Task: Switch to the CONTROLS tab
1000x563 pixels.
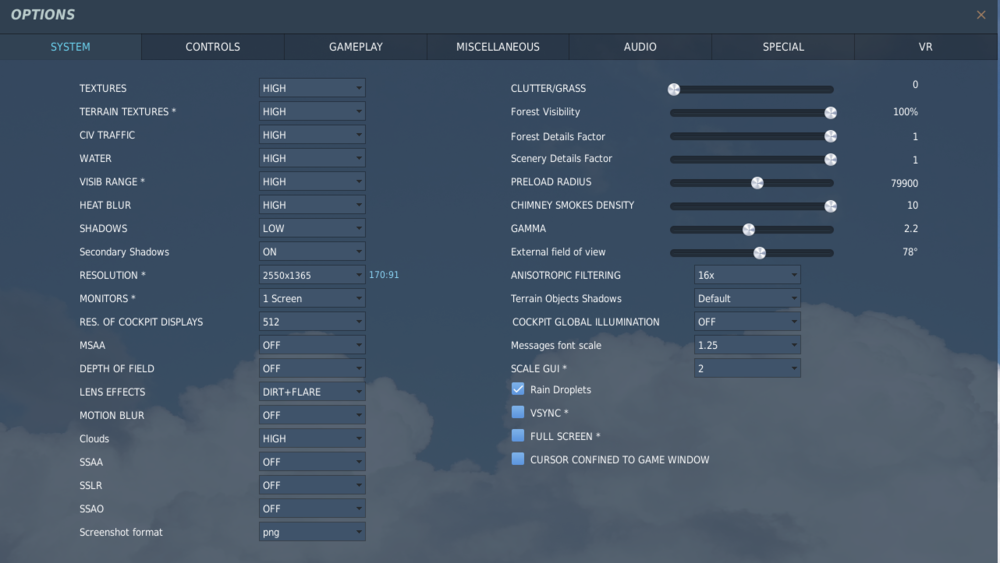Action: tap(213, 47)
